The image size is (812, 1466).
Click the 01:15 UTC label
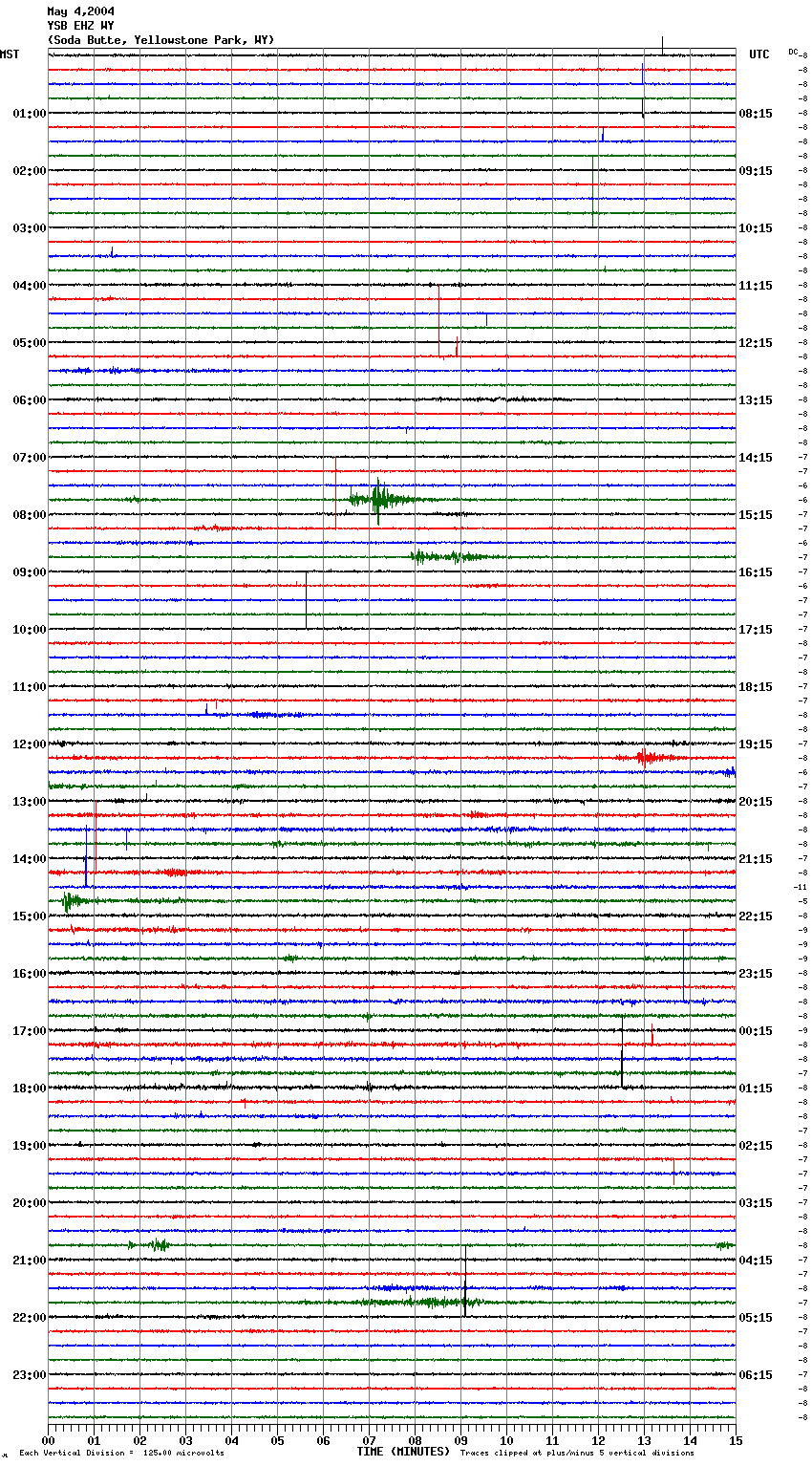pyautogui.click(x=756, y=1089)
